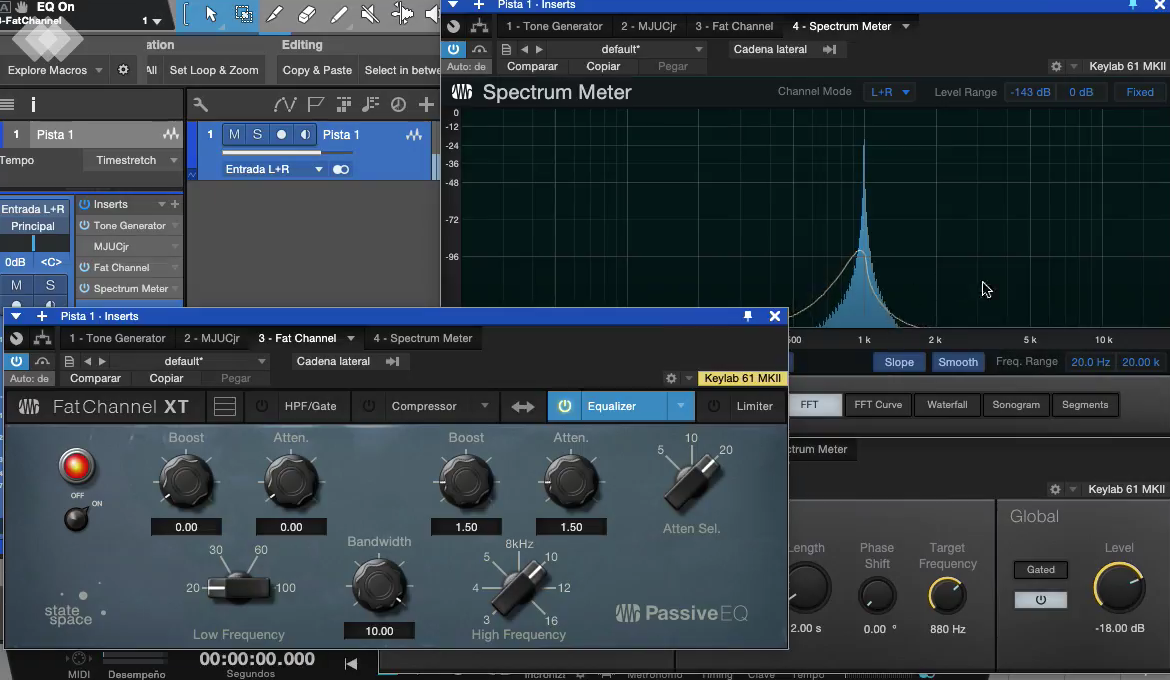Switch to 2 - MJUCjr tab in Fat Channel window
Viewport: 1170px width, 680px height.
click(212, 338)
